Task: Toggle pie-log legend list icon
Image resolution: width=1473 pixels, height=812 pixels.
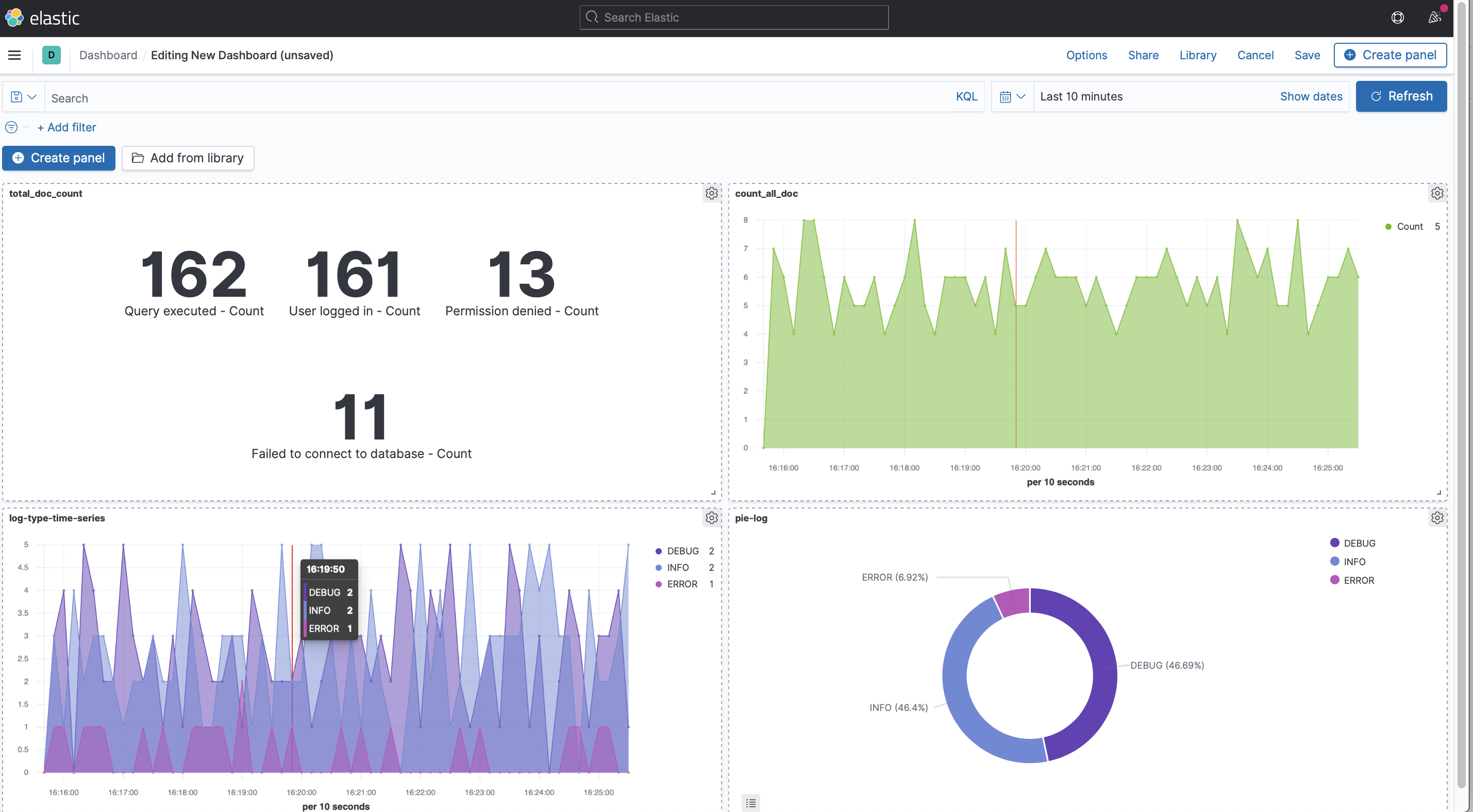Action: 751,803
